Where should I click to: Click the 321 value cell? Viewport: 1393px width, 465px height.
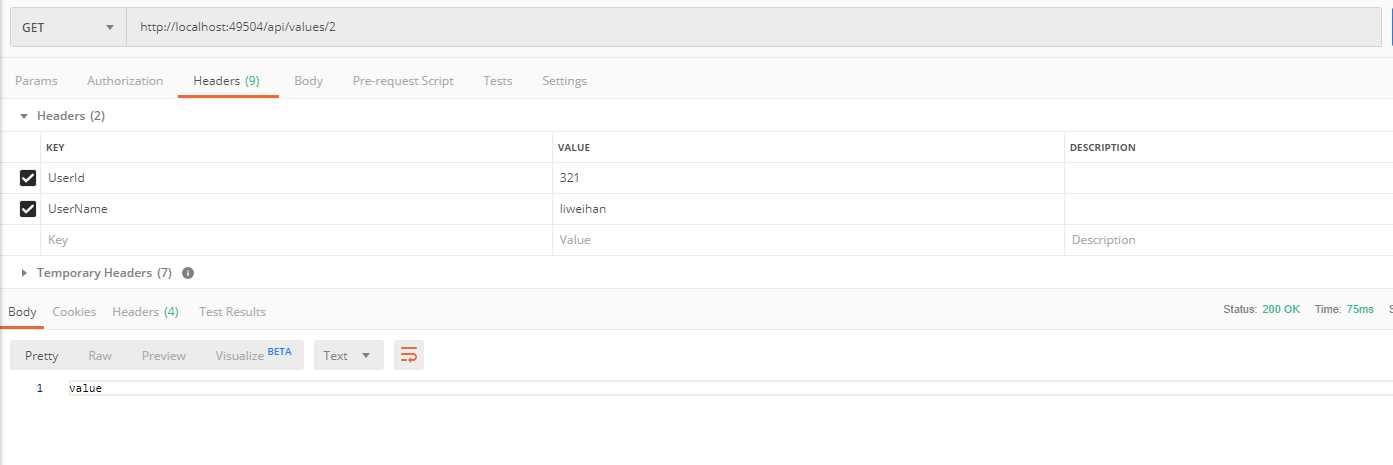coord(808,178)
